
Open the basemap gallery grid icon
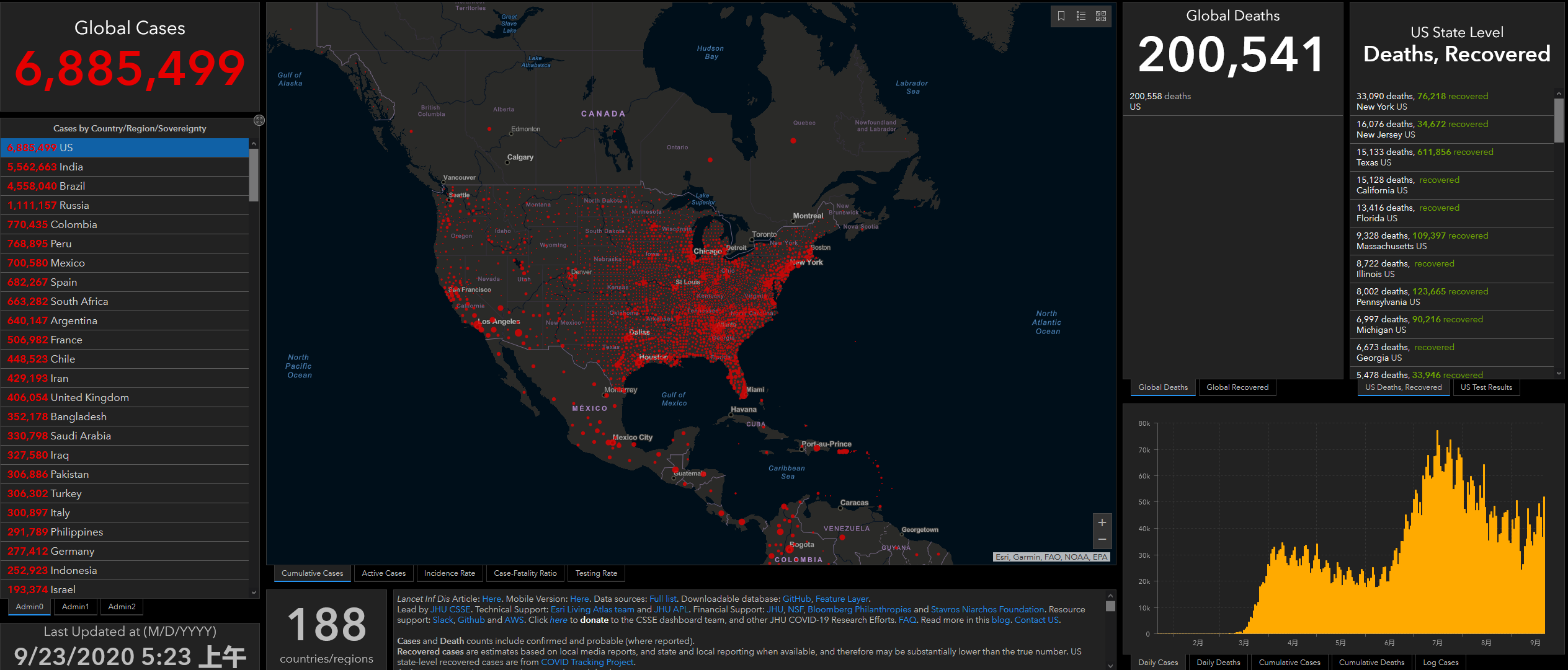(1101, 16)
